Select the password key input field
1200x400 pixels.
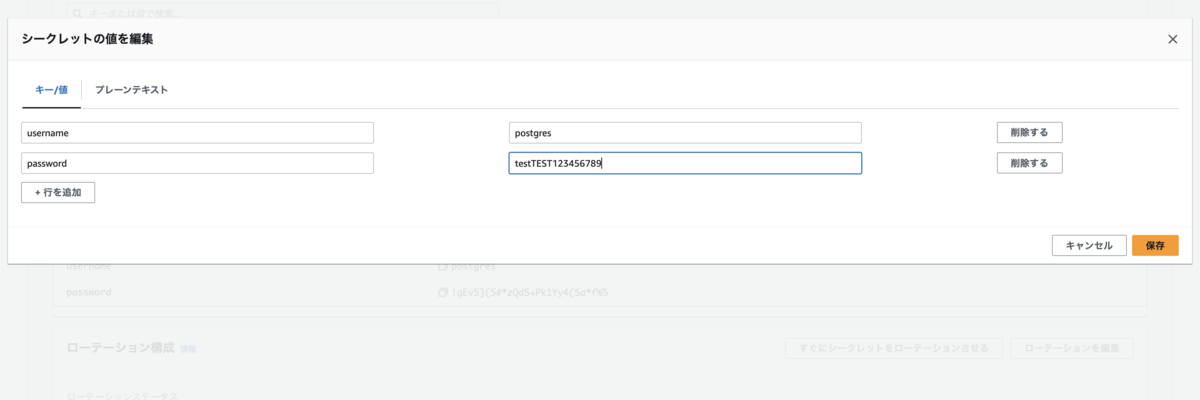(197, 163)
